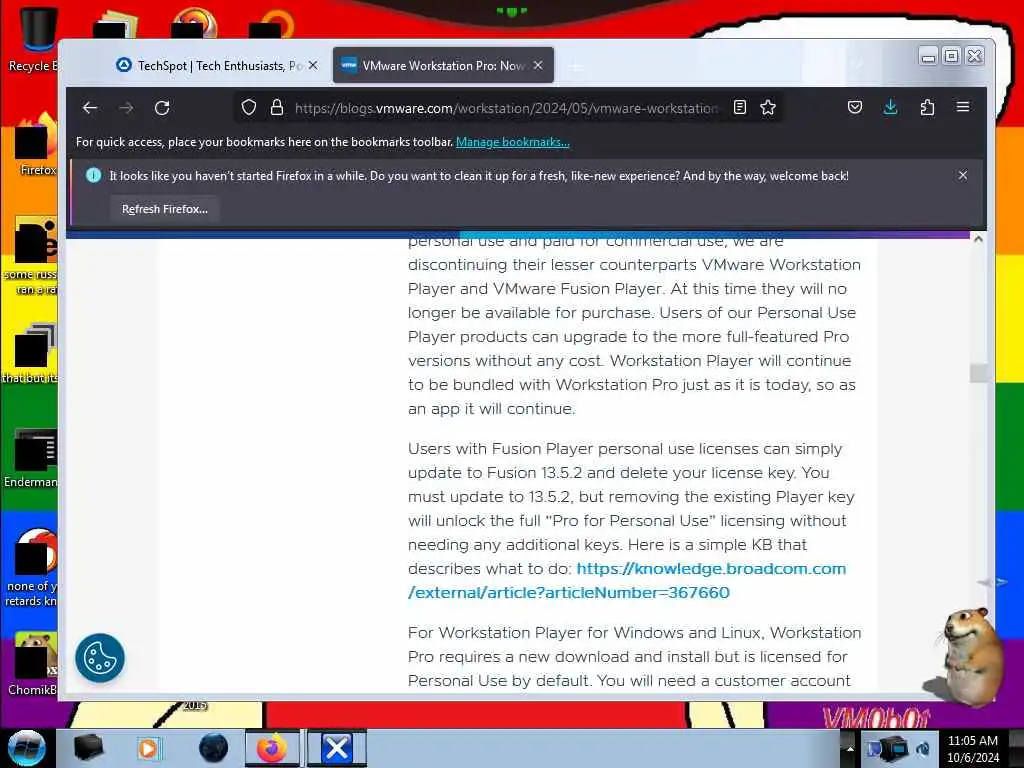Open the list all tabs dropdown
Screen dimensions: 1024x768
[857, 65]
